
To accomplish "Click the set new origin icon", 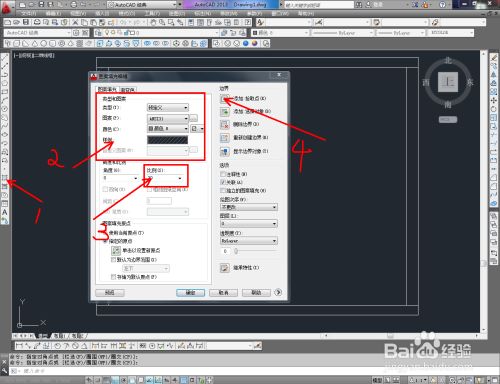I will coord(116,250).
